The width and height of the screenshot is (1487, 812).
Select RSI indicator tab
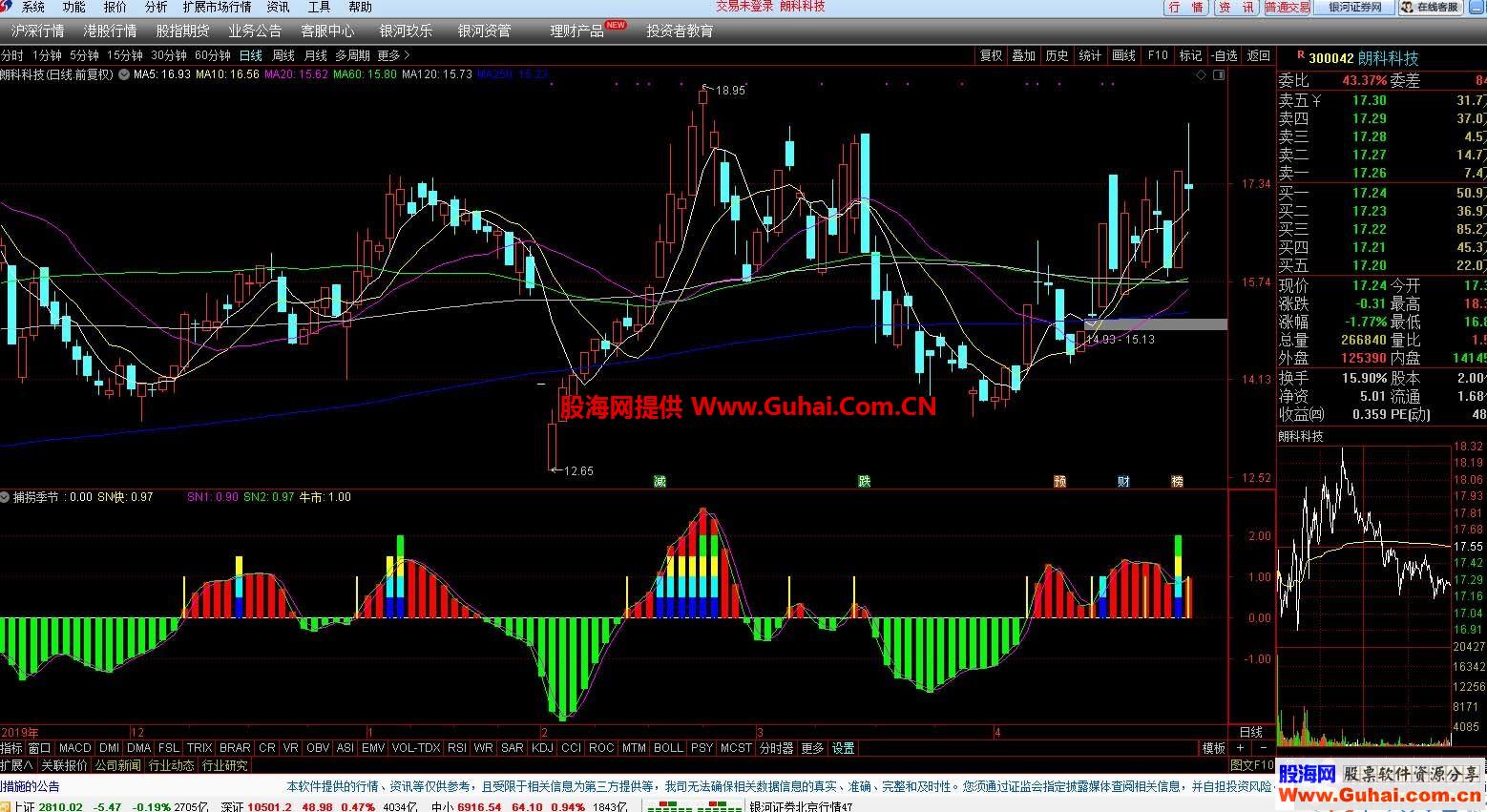point(457,748)
